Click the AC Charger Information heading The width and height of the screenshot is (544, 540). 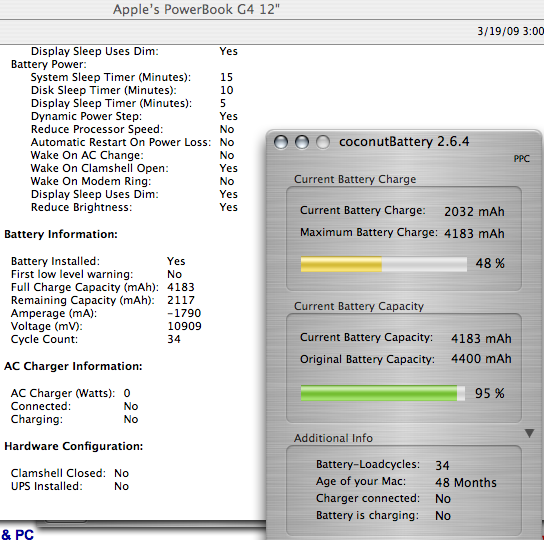(73, 366)
